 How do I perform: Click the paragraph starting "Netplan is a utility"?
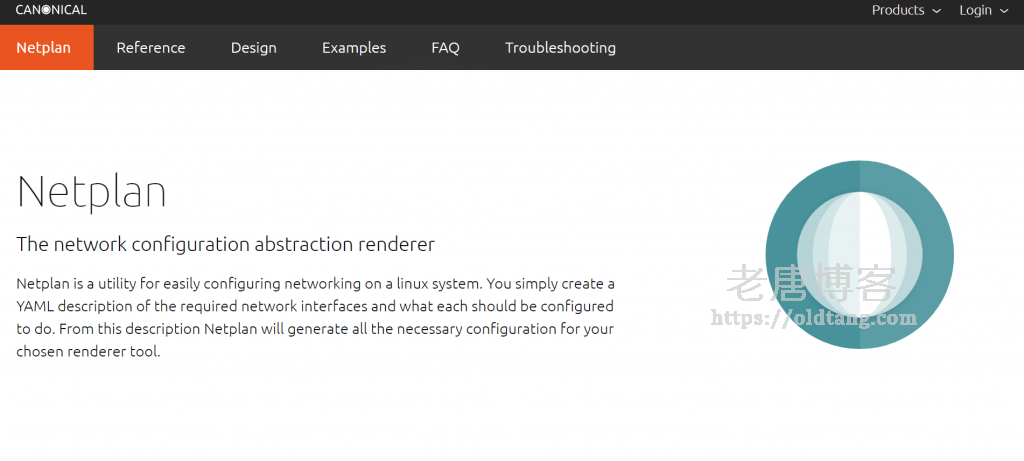(315, 318)
